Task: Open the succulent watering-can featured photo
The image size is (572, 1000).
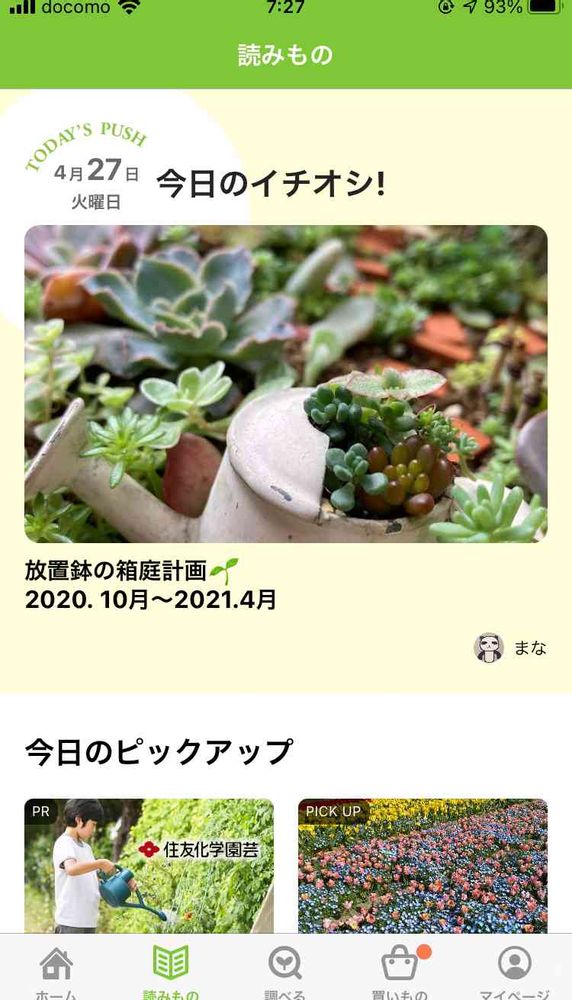Action: 286,384
